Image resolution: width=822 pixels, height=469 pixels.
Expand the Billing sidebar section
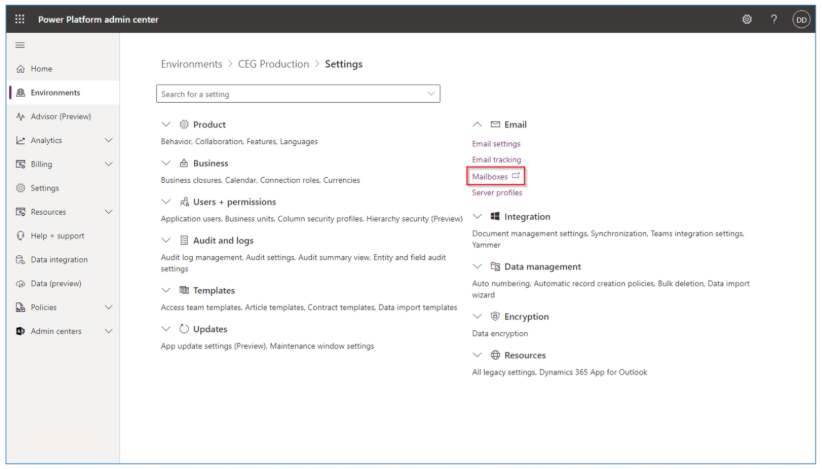[x=108, y=165]
